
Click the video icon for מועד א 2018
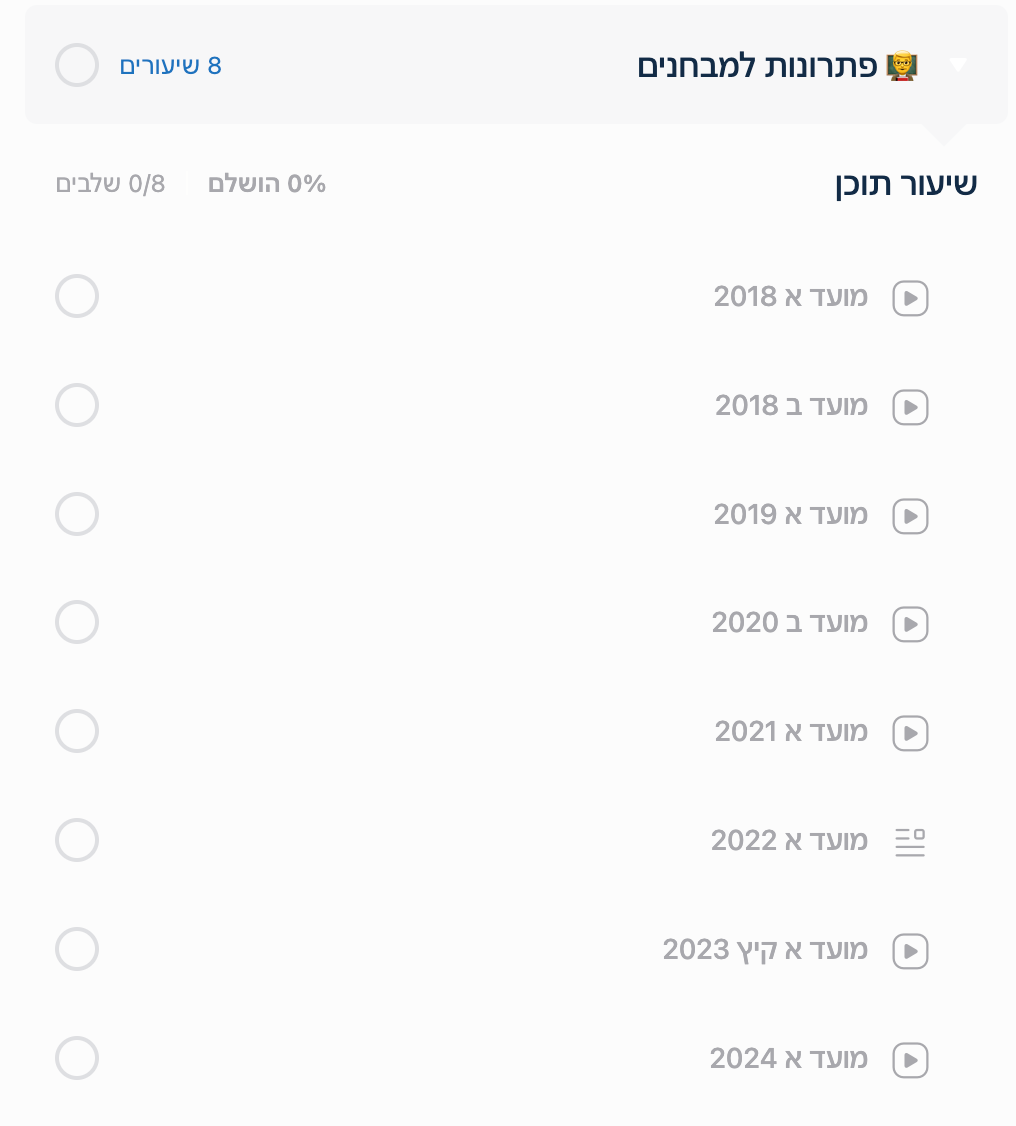tap(910, 298)
